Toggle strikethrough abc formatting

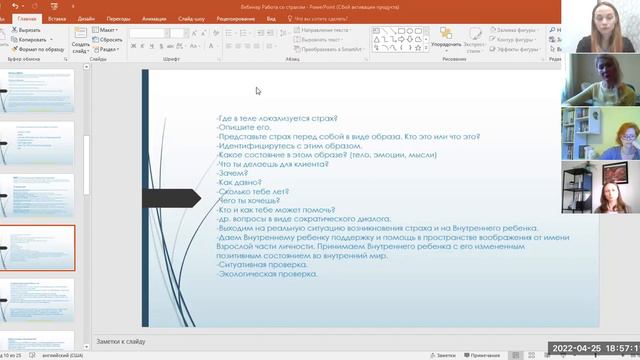click(x=170, y=46)
